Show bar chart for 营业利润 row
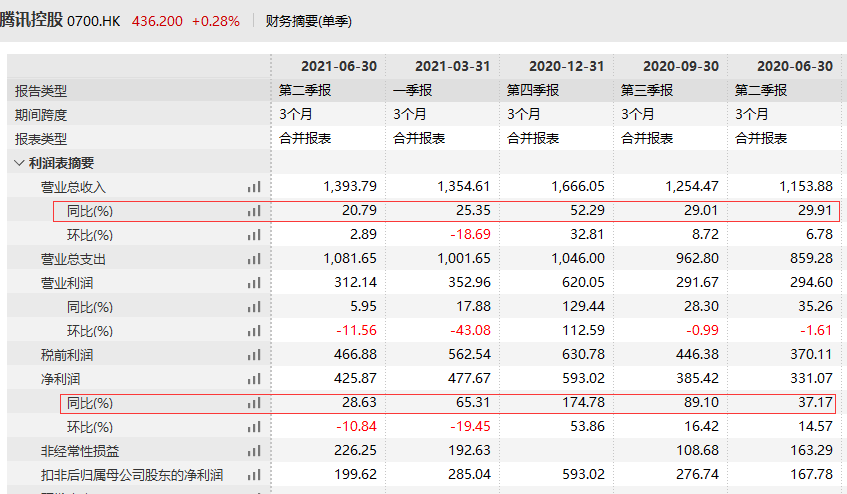Screen dimensions: 847x494 [254, 283]
